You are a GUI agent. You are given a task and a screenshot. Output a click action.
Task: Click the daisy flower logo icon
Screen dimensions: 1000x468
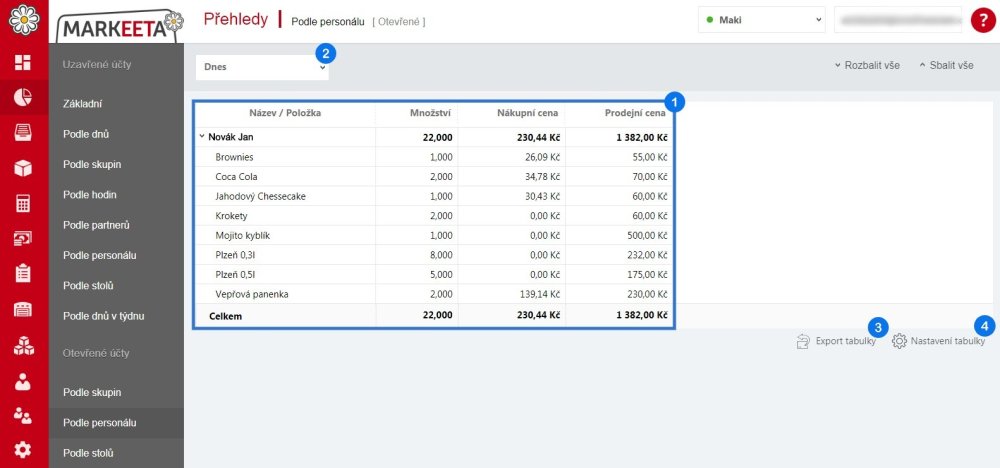(x=24, y=19)
